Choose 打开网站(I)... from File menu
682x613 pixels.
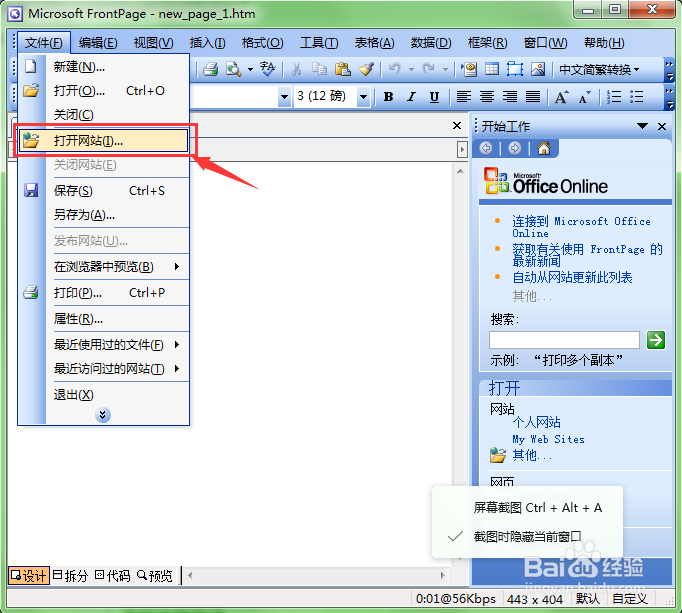[x=104, y=141]
